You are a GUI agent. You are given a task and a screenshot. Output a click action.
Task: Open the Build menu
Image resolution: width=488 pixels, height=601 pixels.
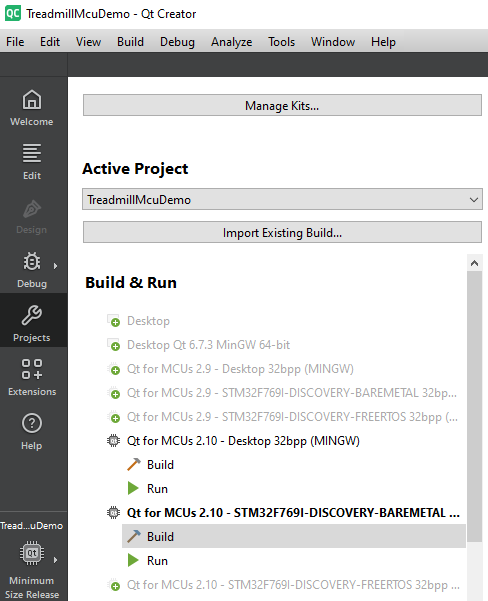point(130,42)
